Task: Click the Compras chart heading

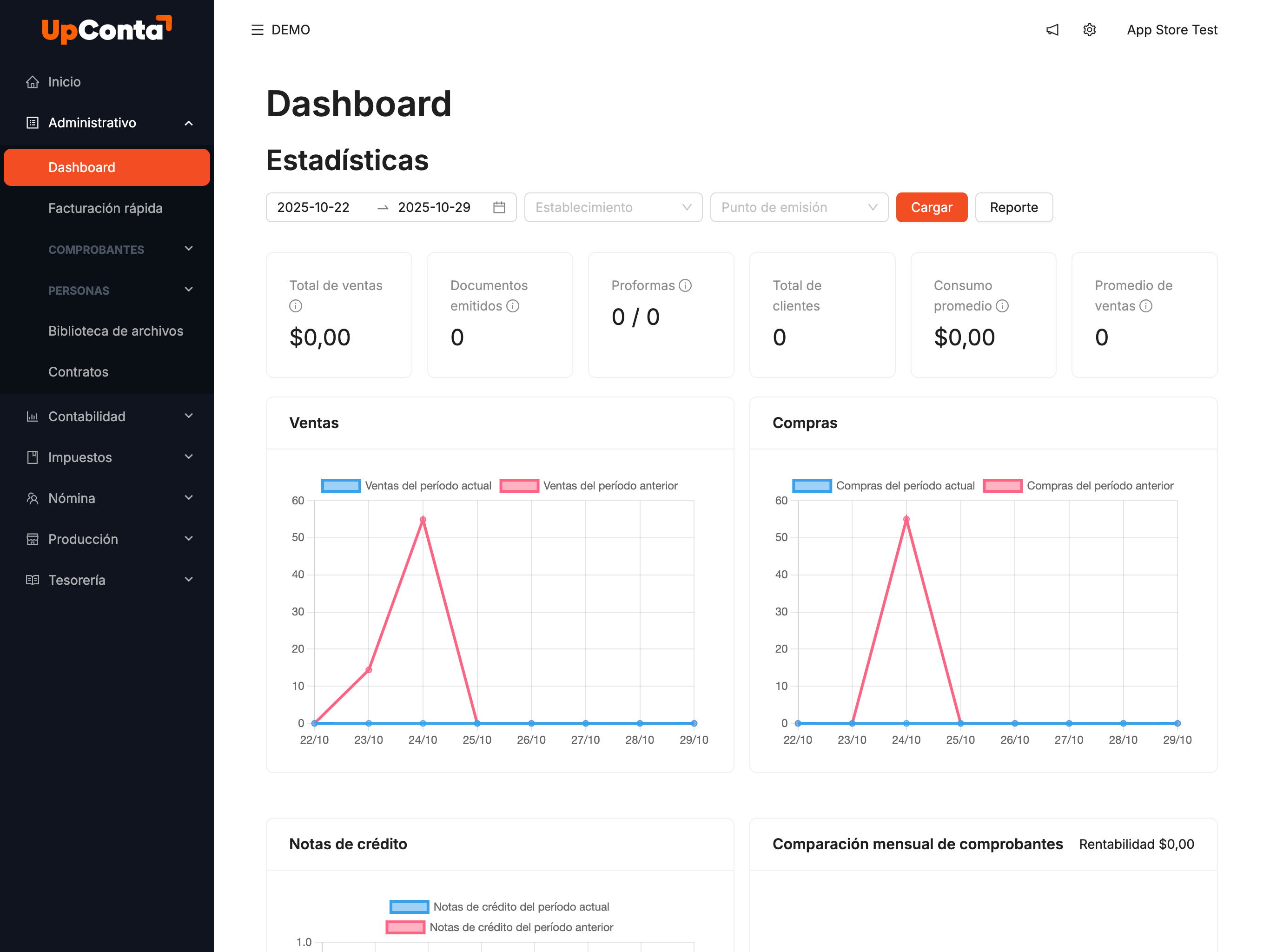Action: tap(805, 423)
